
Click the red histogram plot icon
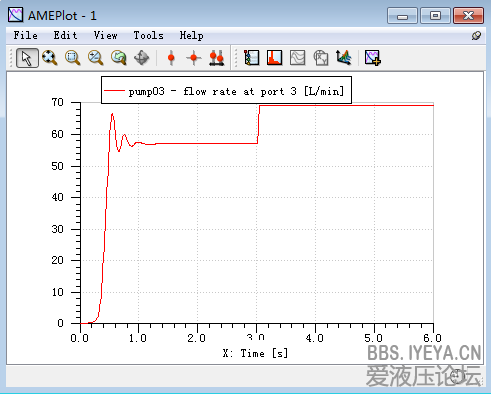click(x=274, y=58)
